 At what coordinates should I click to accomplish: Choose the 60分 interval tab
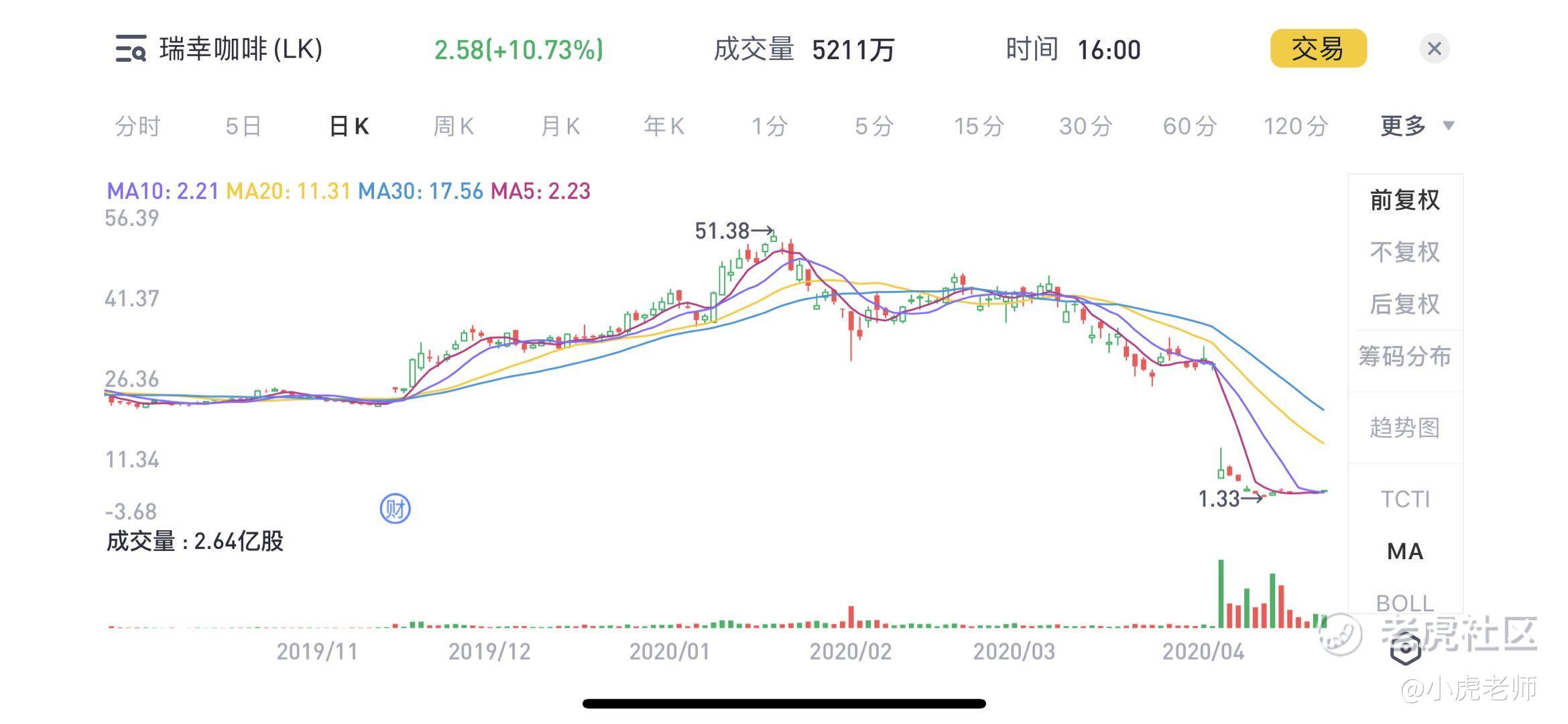coord(1190,126)
